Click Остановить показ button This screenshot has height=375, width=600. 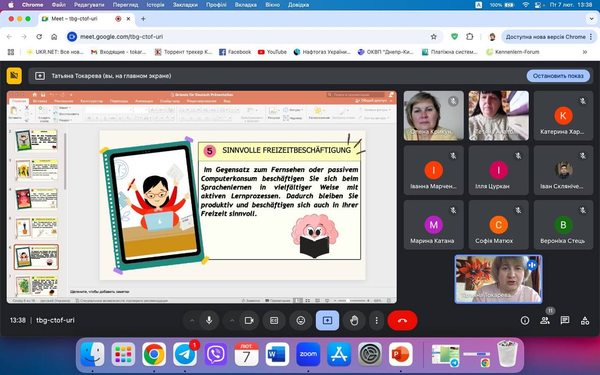pos(558,76)
